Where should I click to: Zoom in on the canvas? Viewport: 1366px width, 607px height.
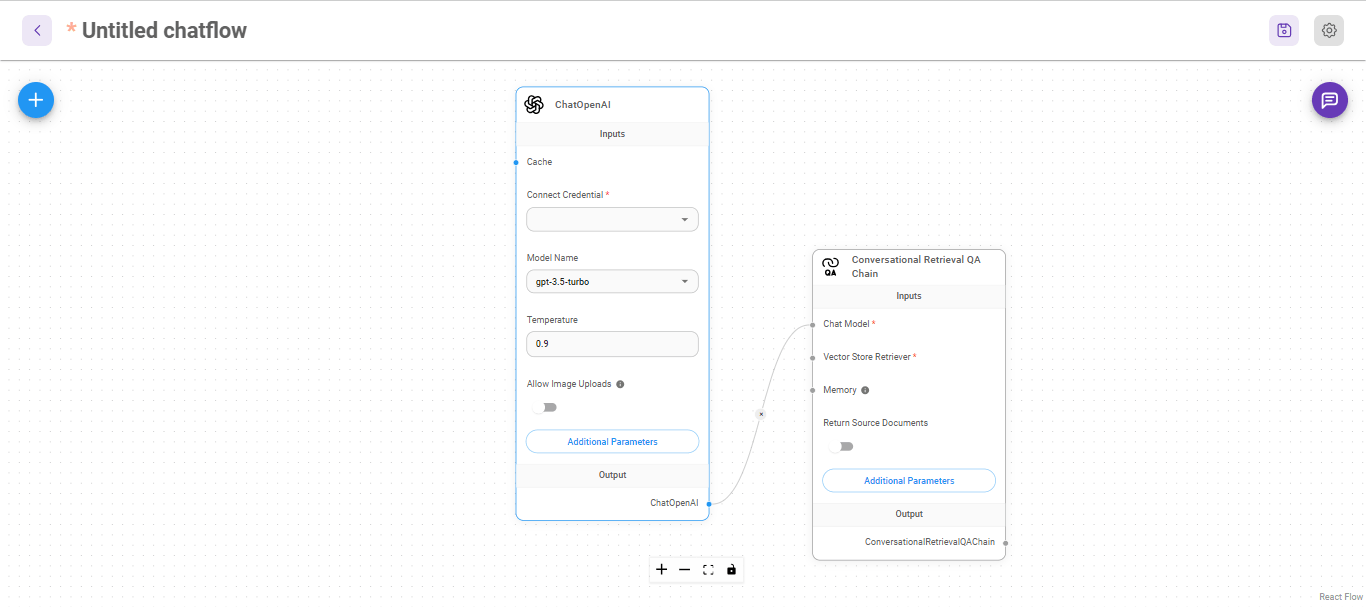click(x=661, y=570)
